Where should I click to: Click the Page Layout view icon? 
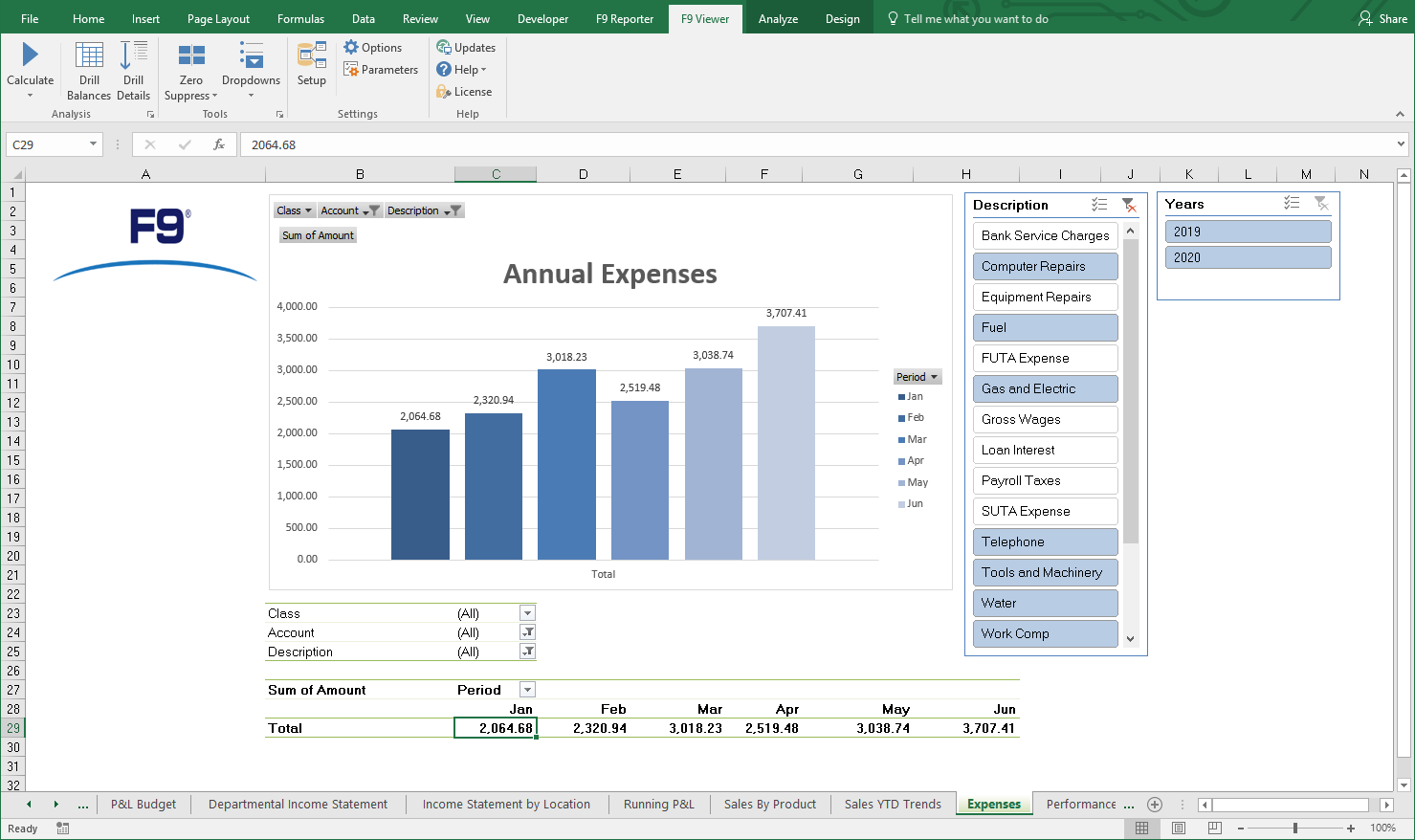click(x=1179, y=828)
